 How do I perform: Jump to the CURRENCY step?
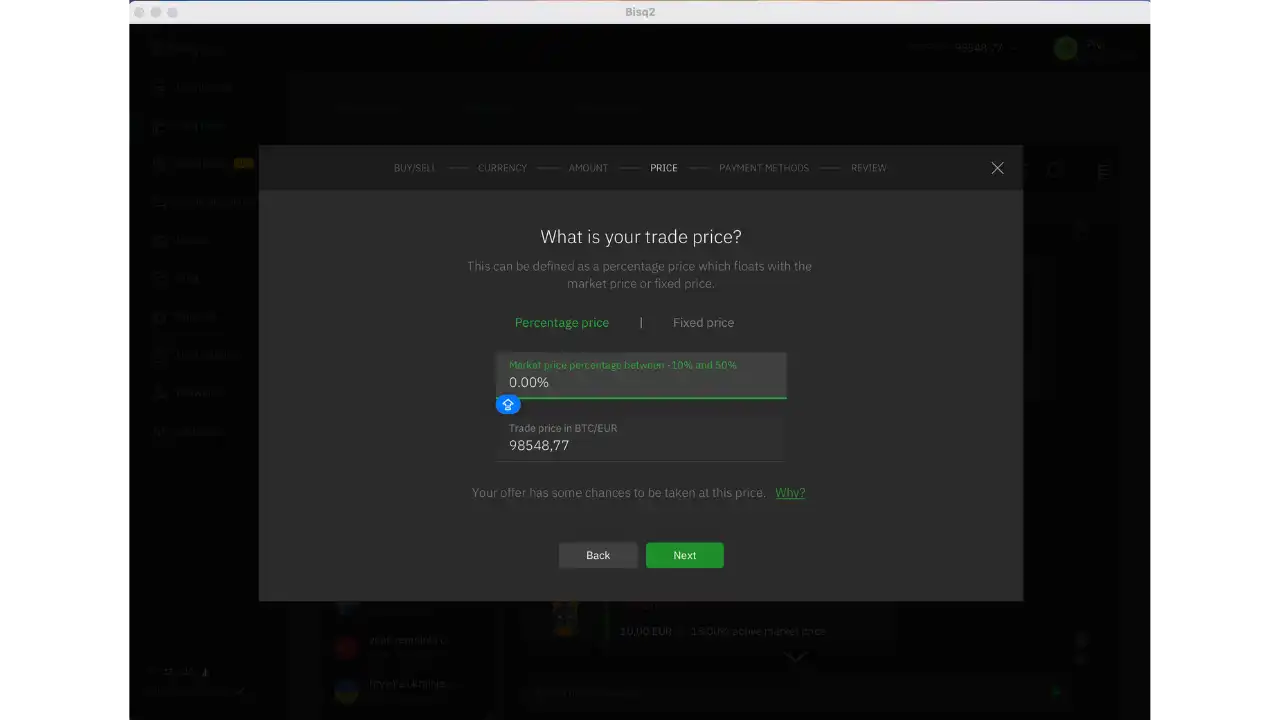click(x=502, y=168)
